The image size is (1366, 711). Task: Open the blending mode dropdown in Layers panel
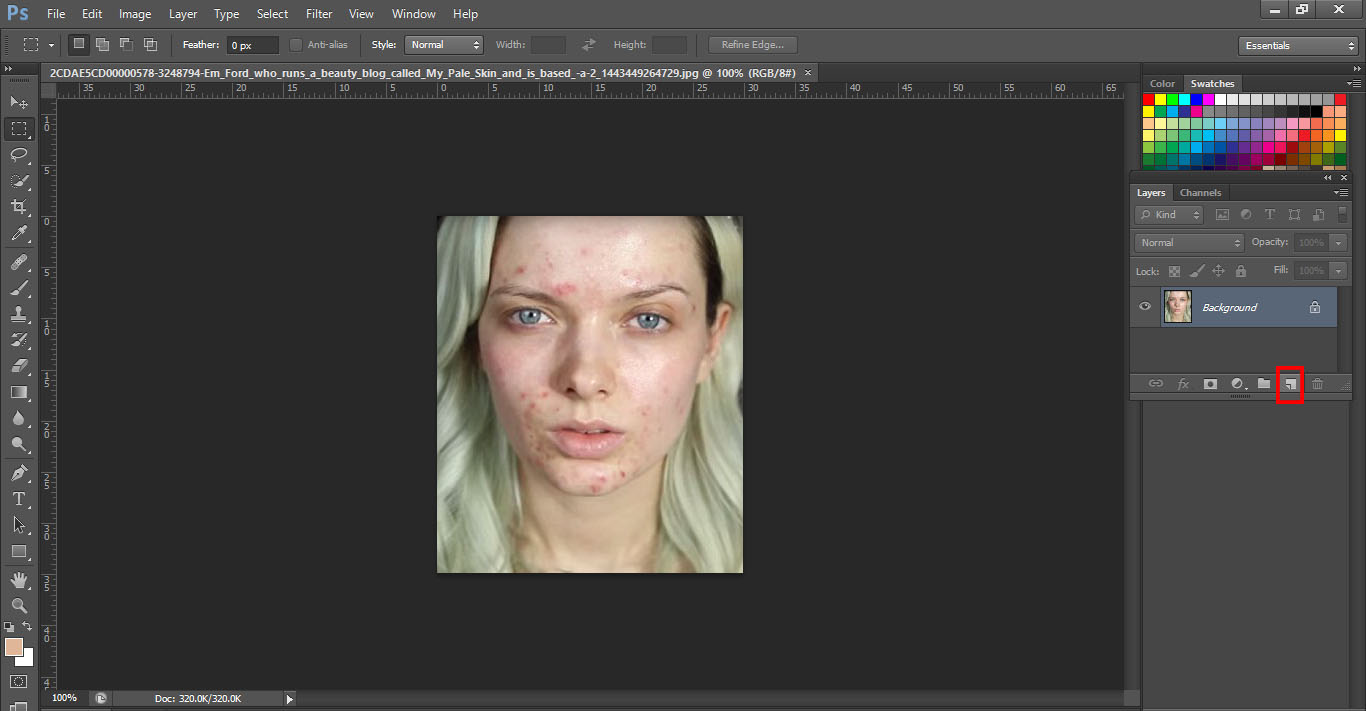(1188, 242)
